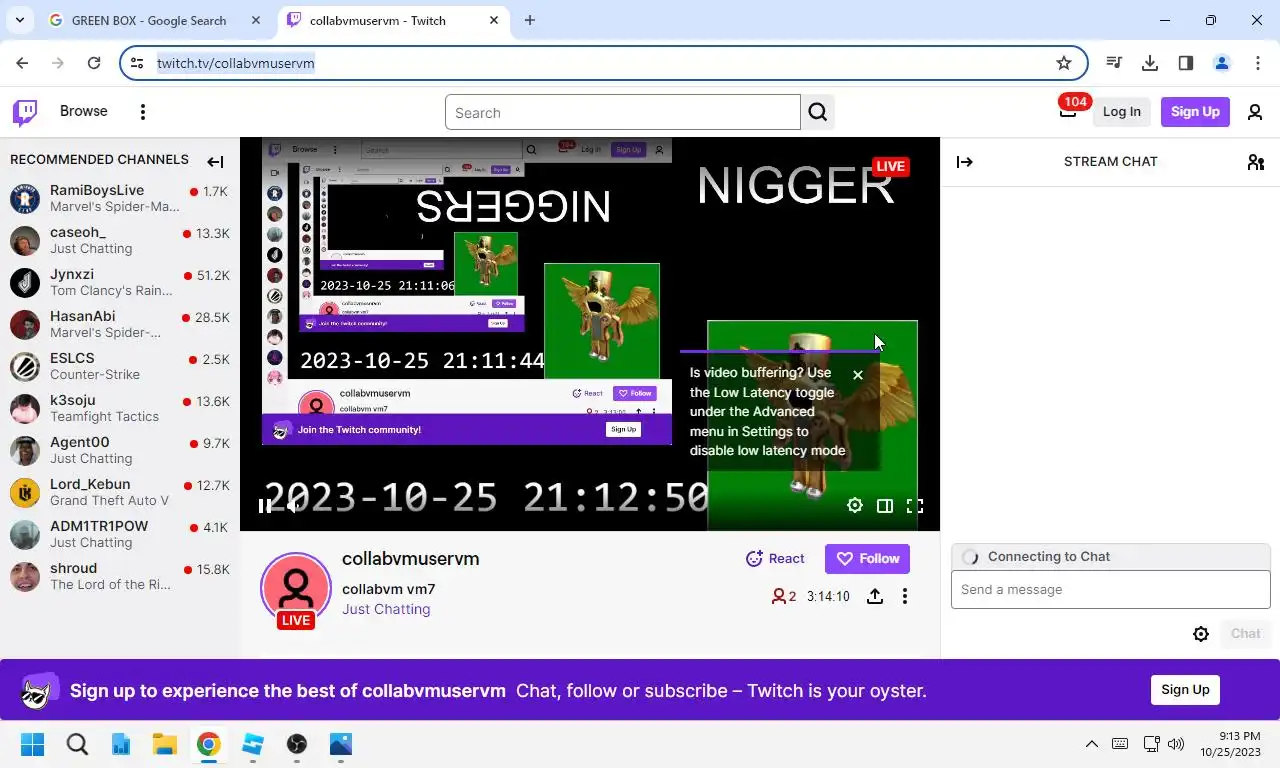This screenshot has width=1280, height=768.
Task: Open more options below the video
Action: [905, 596]
